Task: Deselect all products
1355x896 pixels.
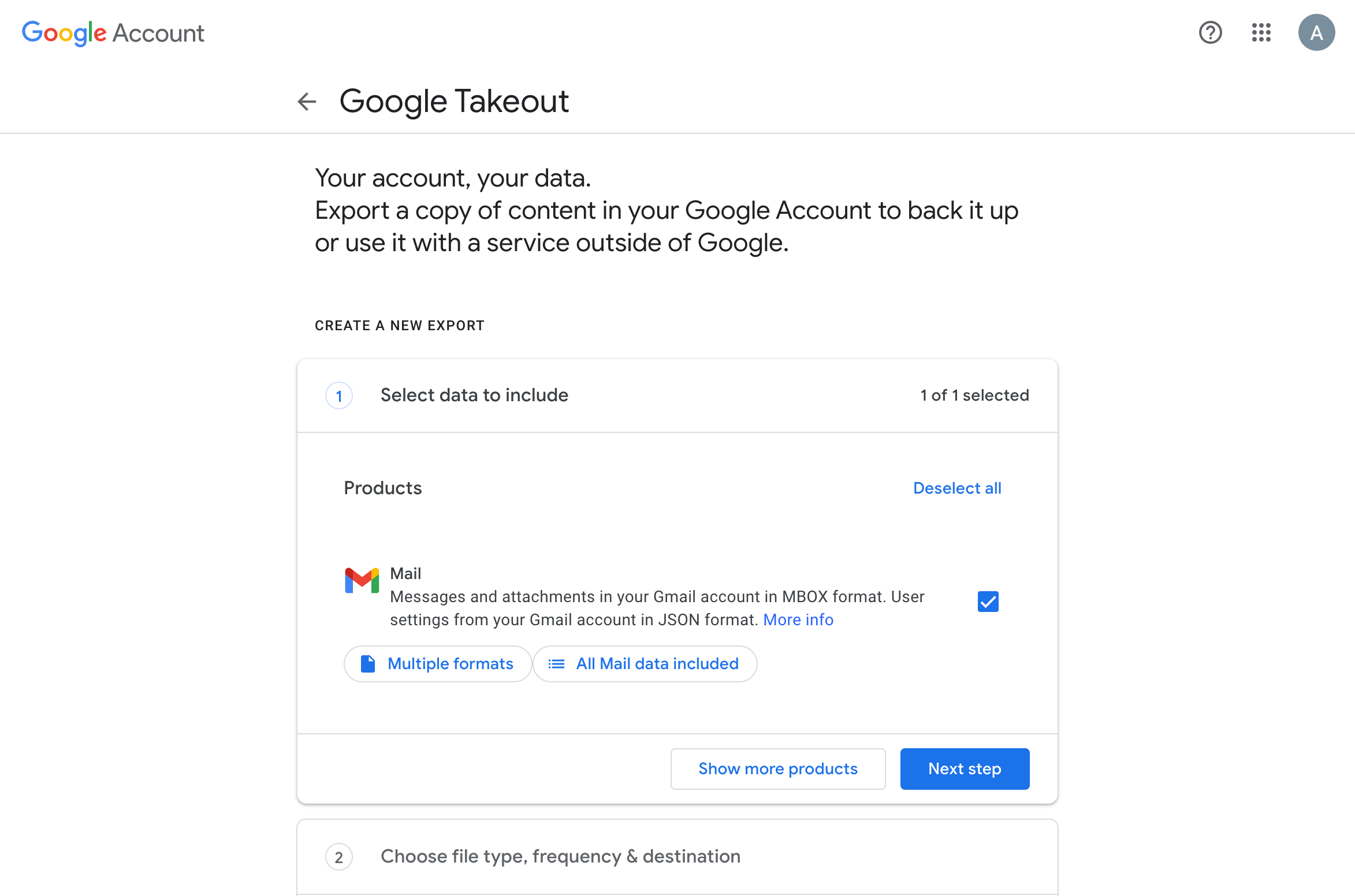Action: click(x=957, y=488)
